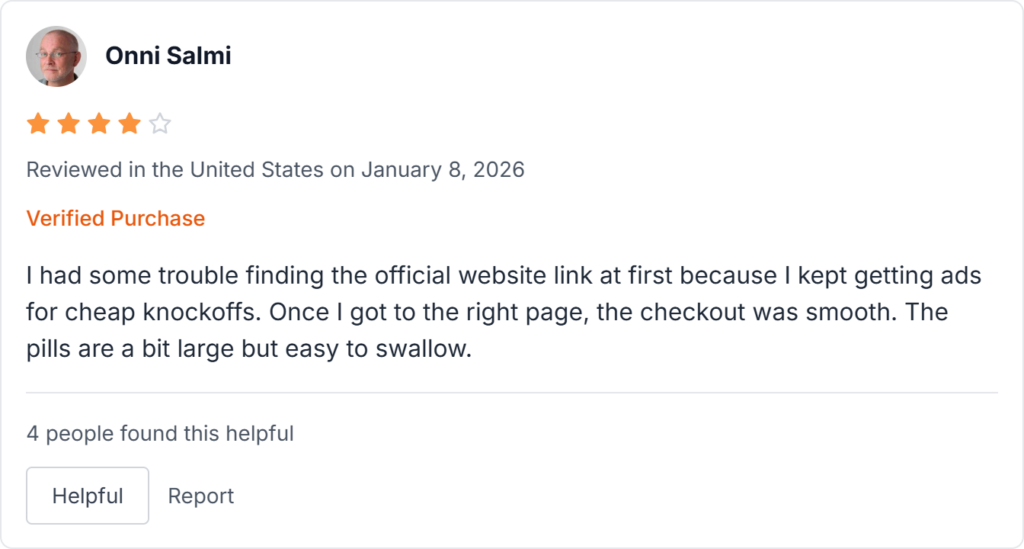This screenshot has width=1024, height=549.
Task: Click the first orange rating star
Action: pos(38,124)
